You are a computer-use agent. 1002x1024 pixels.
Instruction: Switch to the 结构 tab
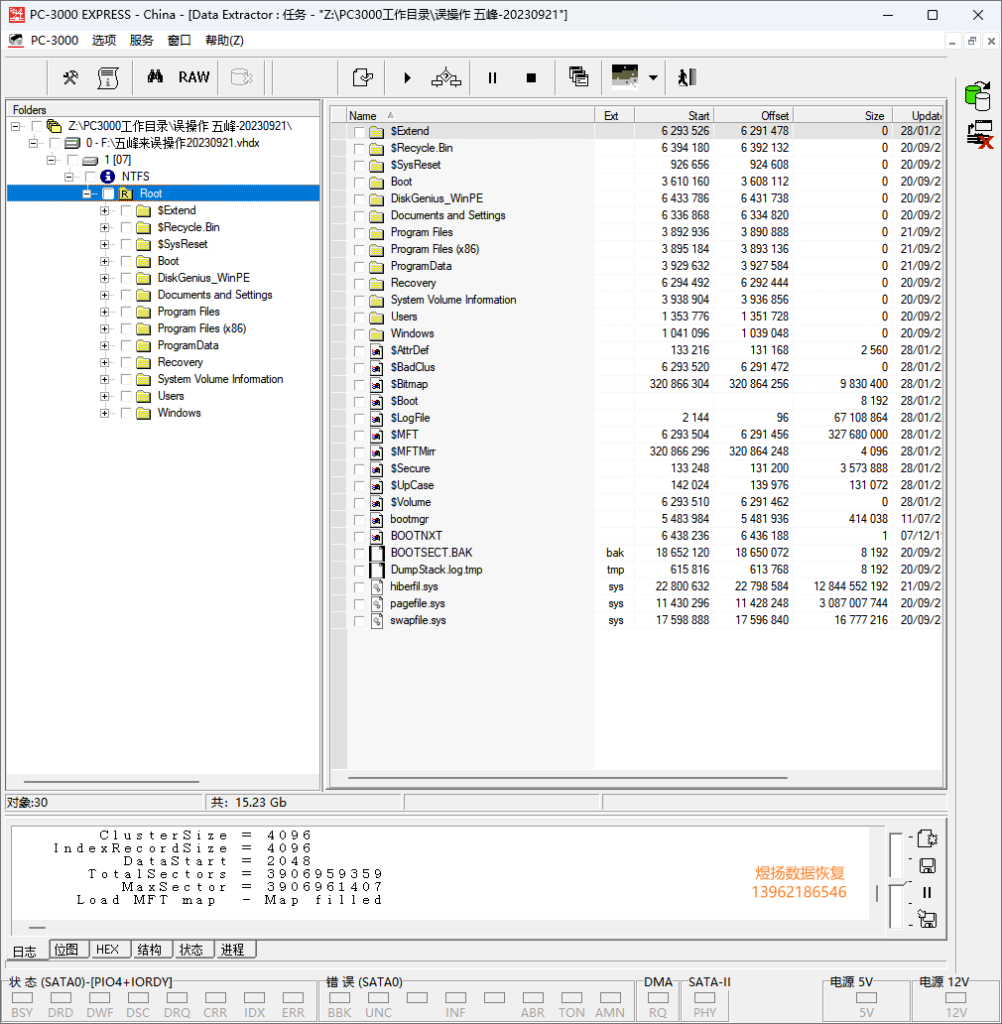[x=150, y=950]
